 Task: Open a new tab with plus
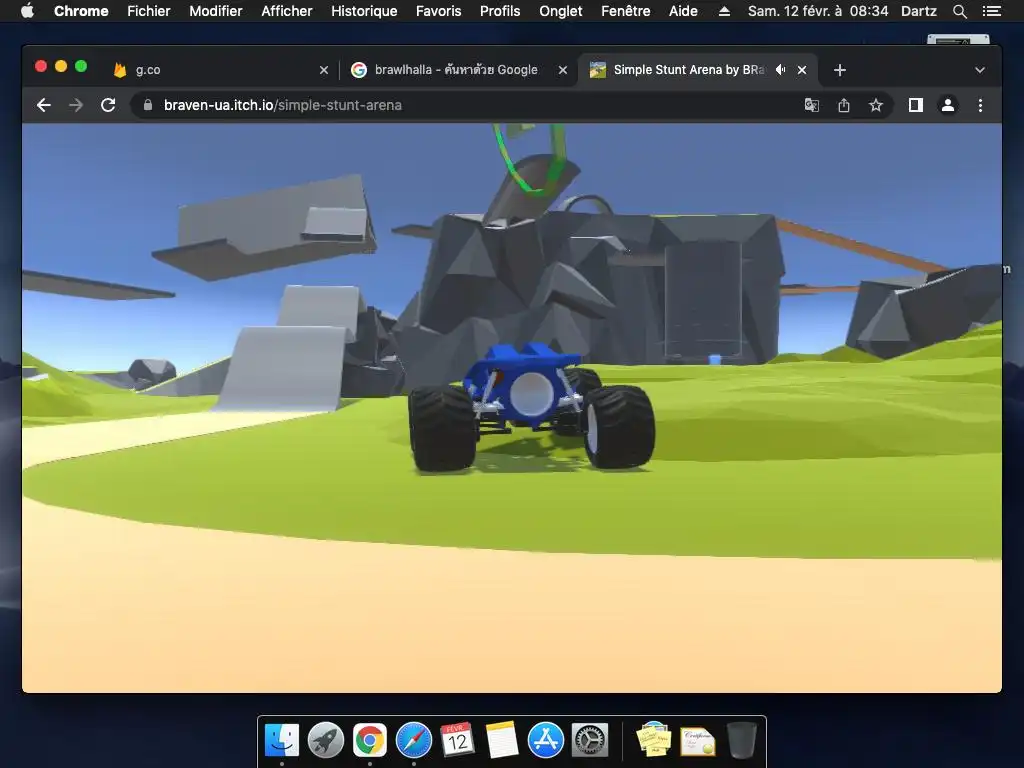tap(840, 70)
